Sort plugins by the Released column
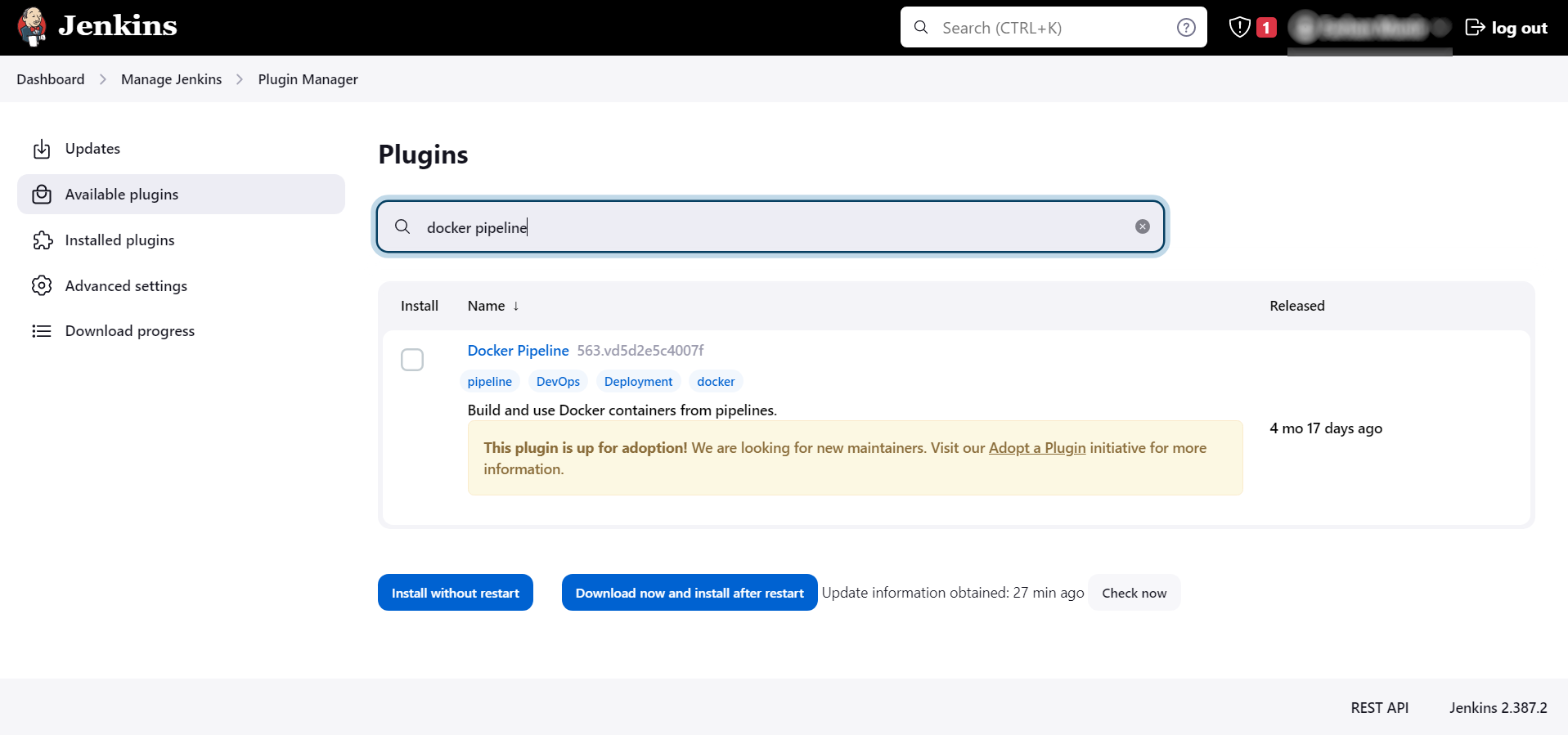 (1297, 306)
